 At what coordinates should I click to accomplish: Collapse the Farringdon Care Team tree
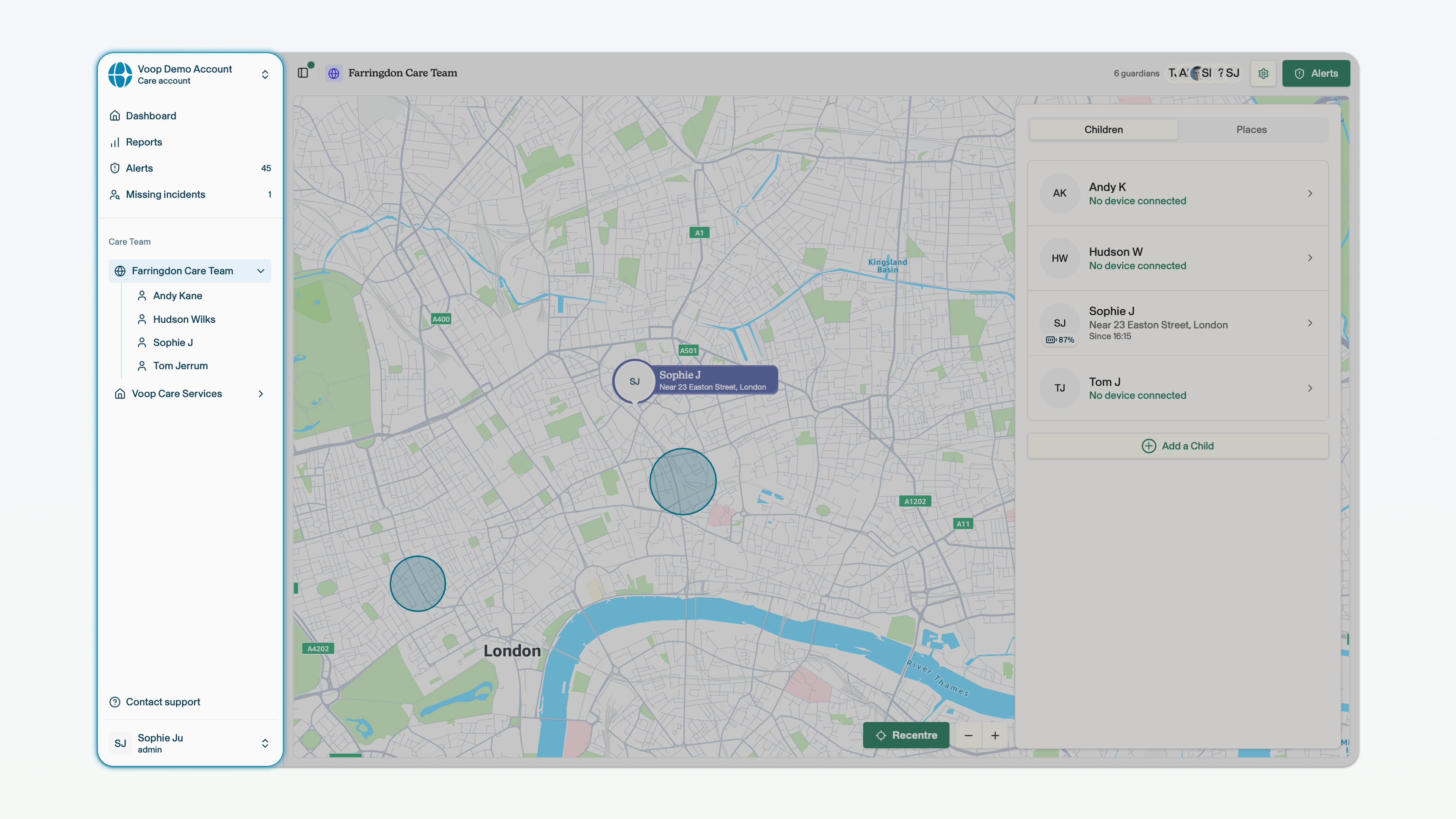(260, 271)
